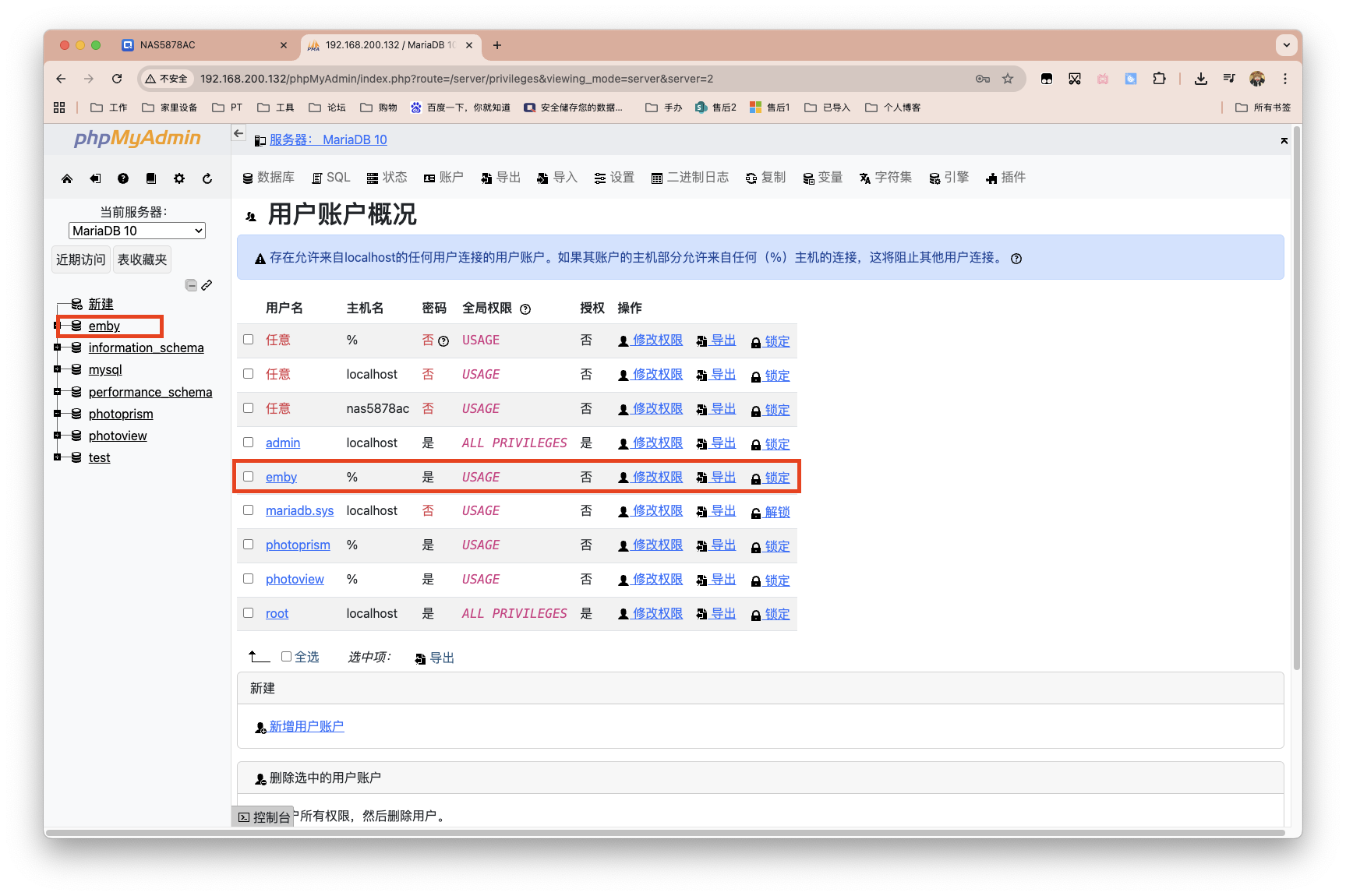Click the help icon next to 全局权限

pos(525,309)
